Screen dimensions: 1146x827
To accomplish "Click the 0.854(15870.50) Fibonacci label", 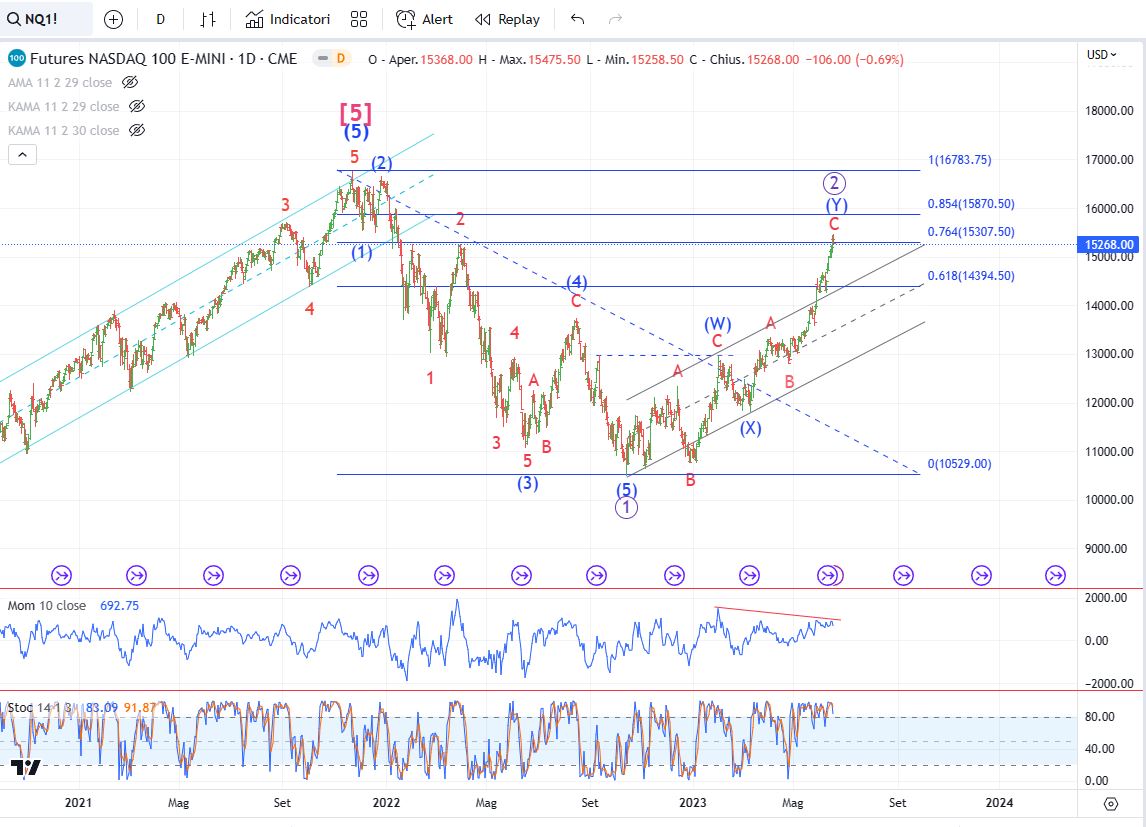I will coord(971,204).
